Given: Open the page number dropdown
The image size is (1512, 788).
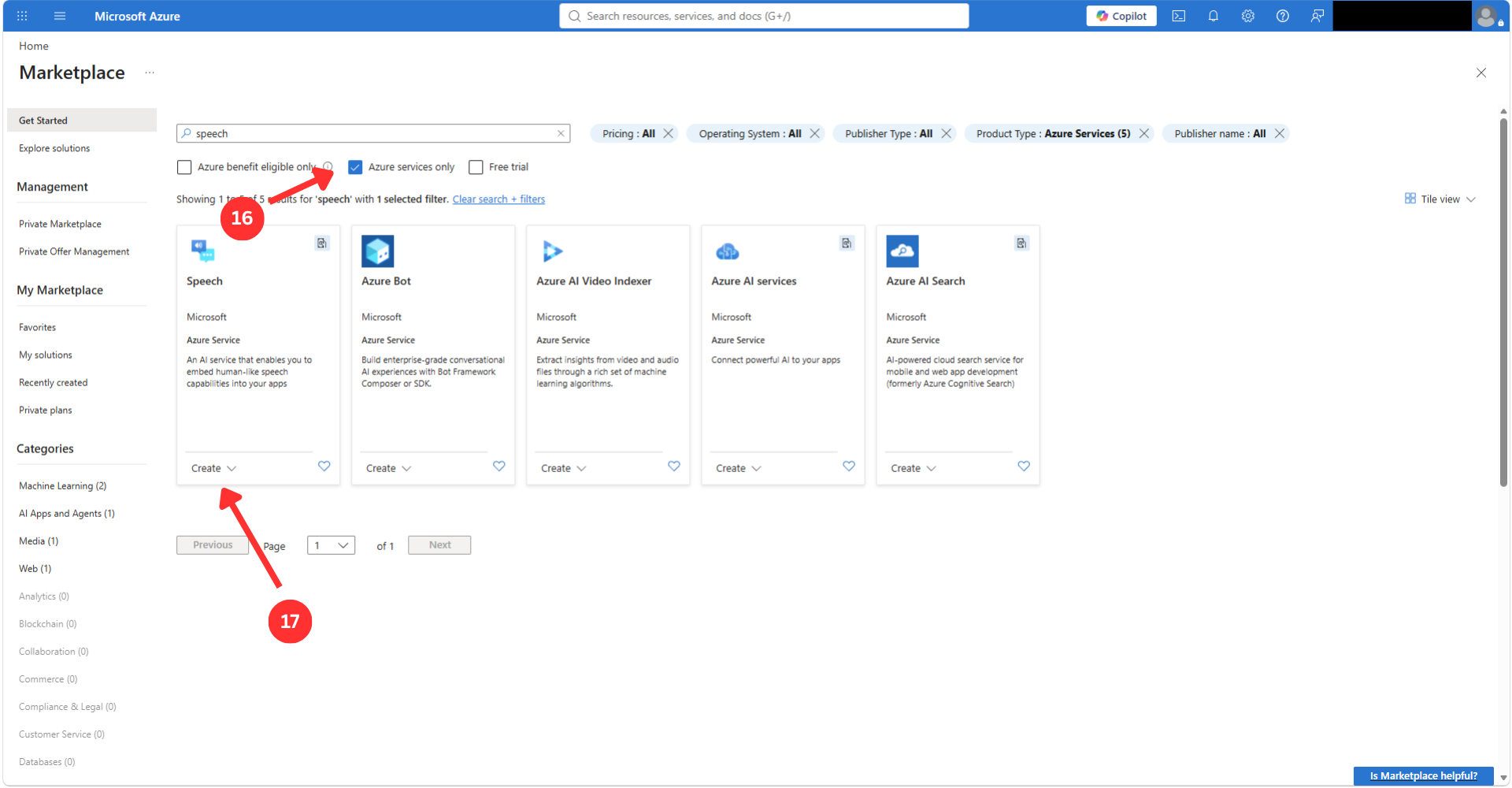Looking at the screenshot, I should (332, 545).
